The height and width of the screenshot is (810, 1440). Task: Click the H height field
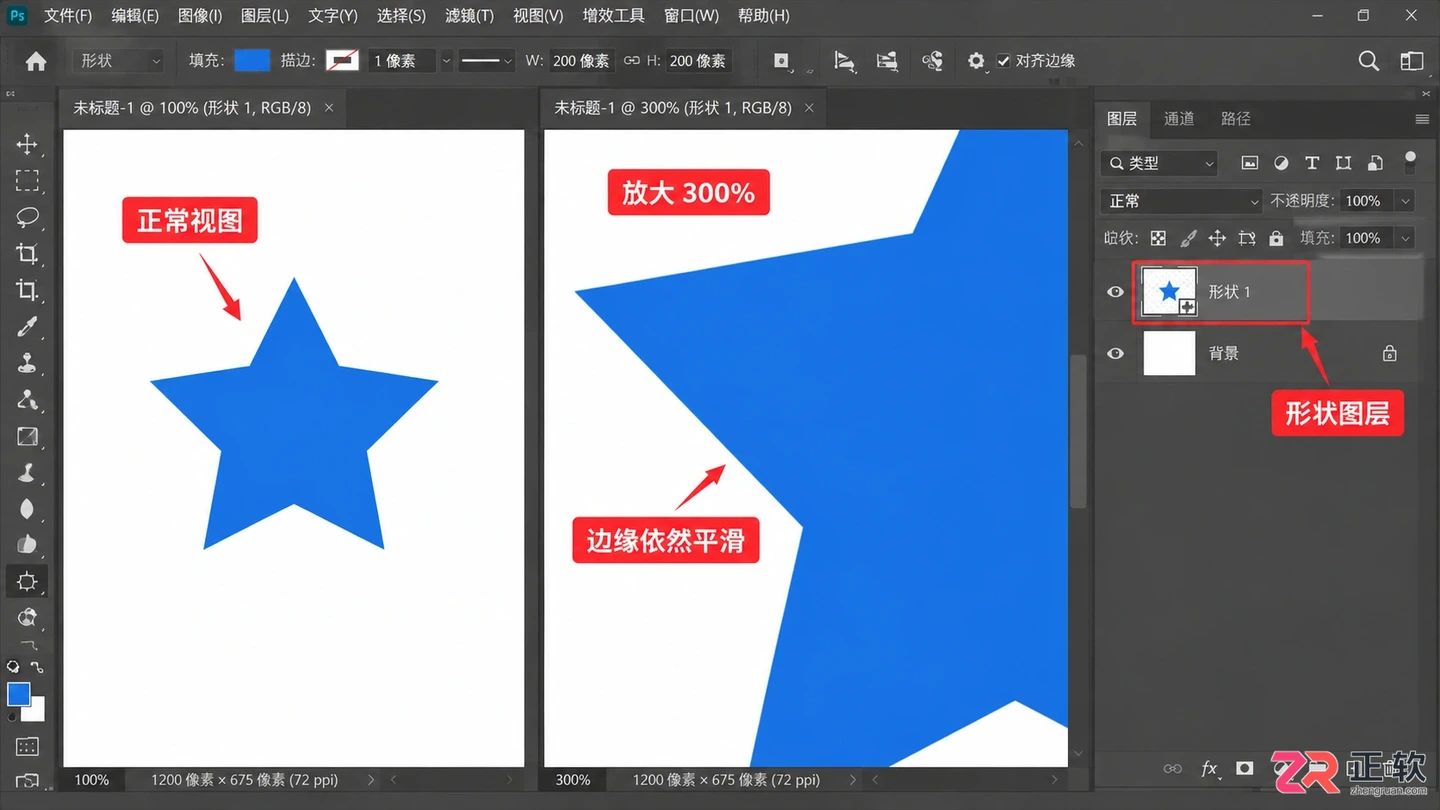[698, 61]
